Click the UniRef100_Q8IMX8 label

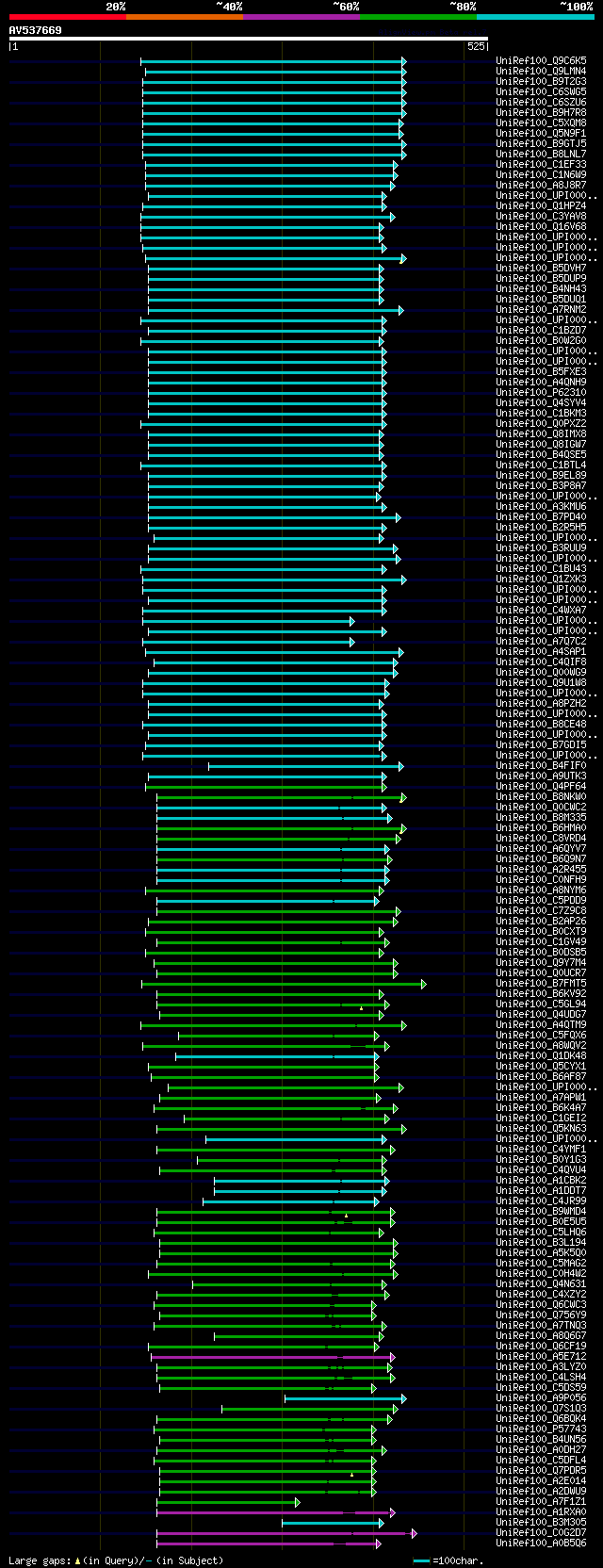(x=541, y=434)
